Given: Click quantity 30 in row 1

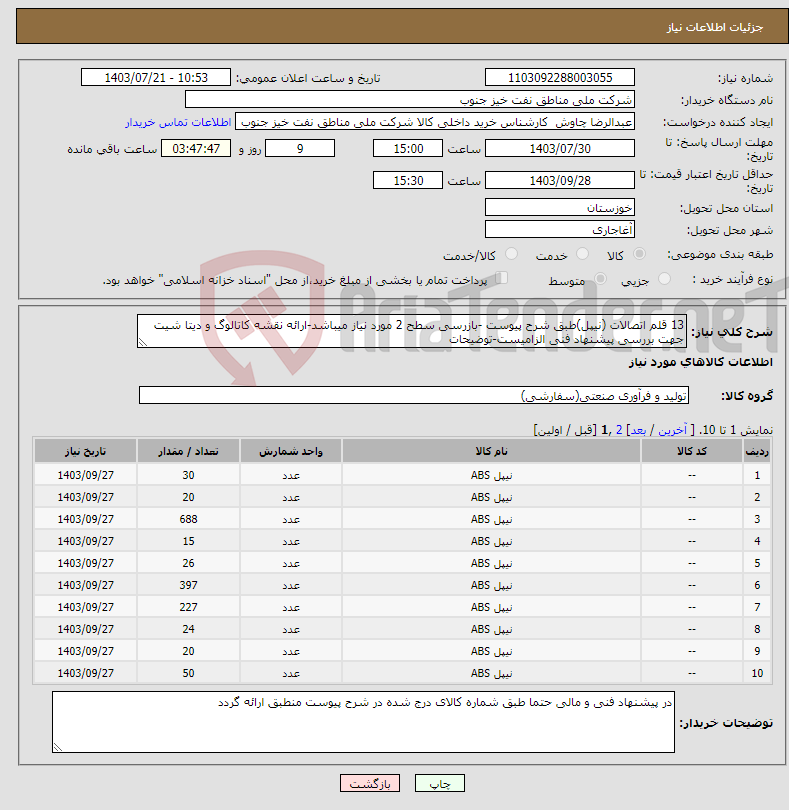Looking at the screenshot, I should point(188,475).
